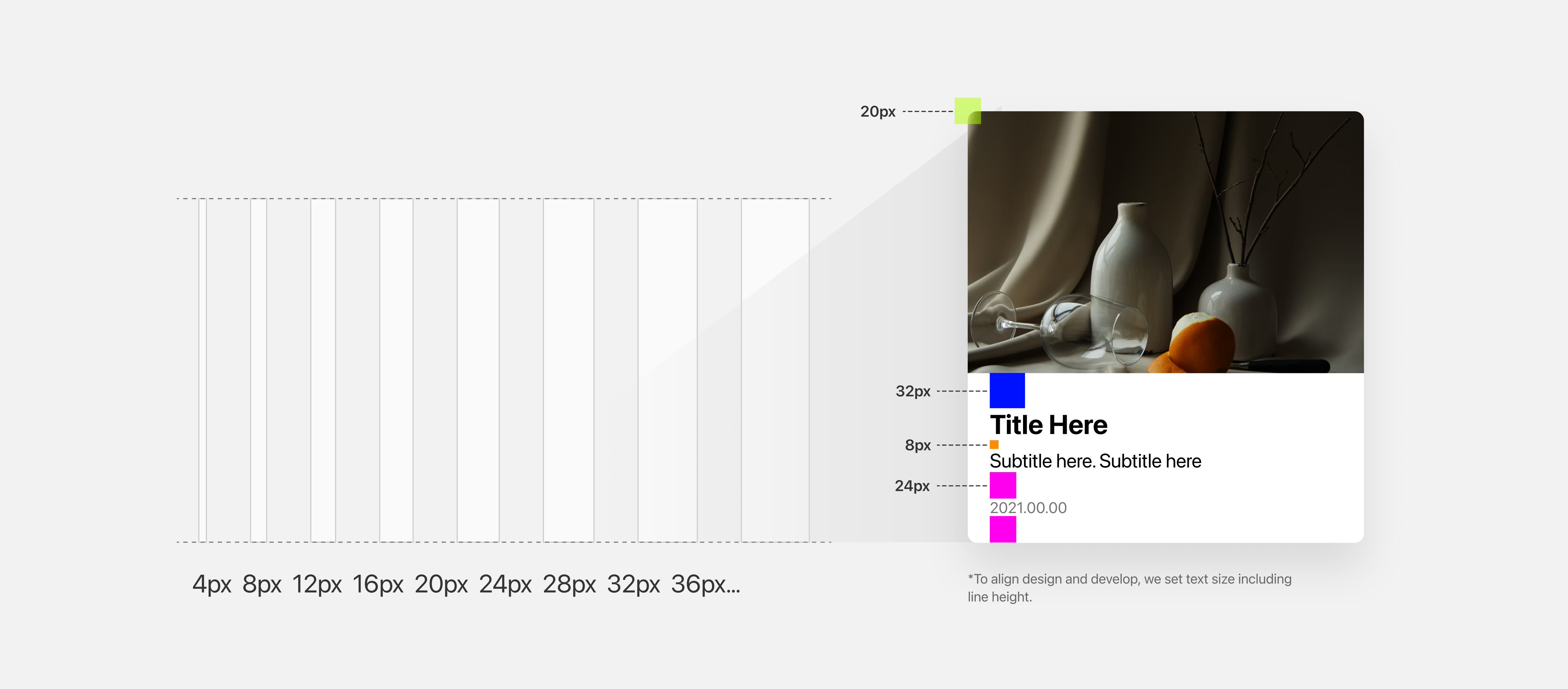Open the still life photo in the card
Image resolution: width=1568 pixels, height=689 pixels.
[1165, 242]
